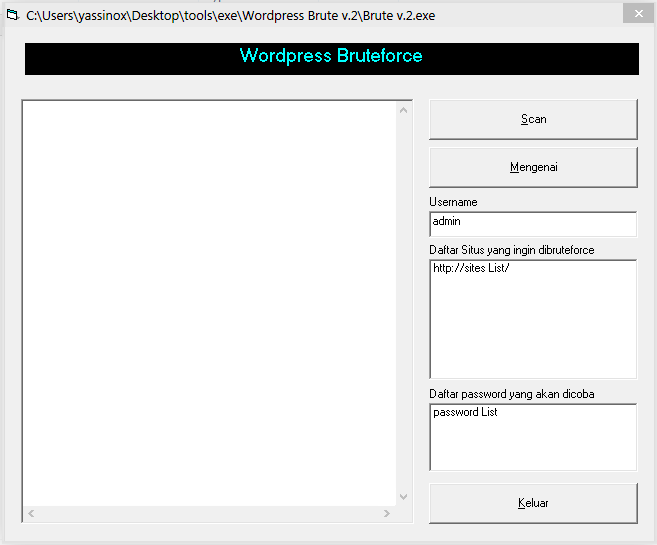Click the Scan button
Screen dimensions: 657x545
click(533, 119)
